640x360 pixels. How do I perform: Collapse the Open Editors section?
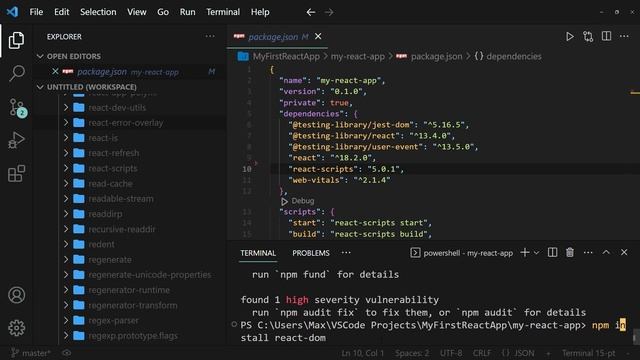40,56
